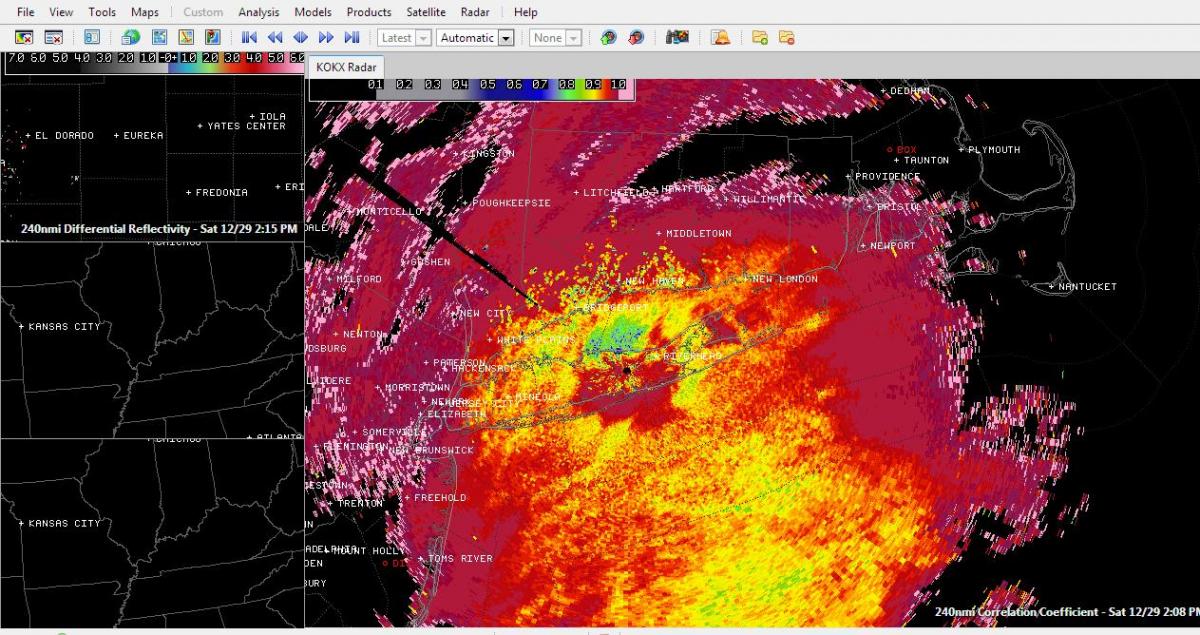Viewport: 1200px width, 635px height.
Task: Click the NEWPORT label on radar map
Action: pyautogui.click(x=893, y=246)
